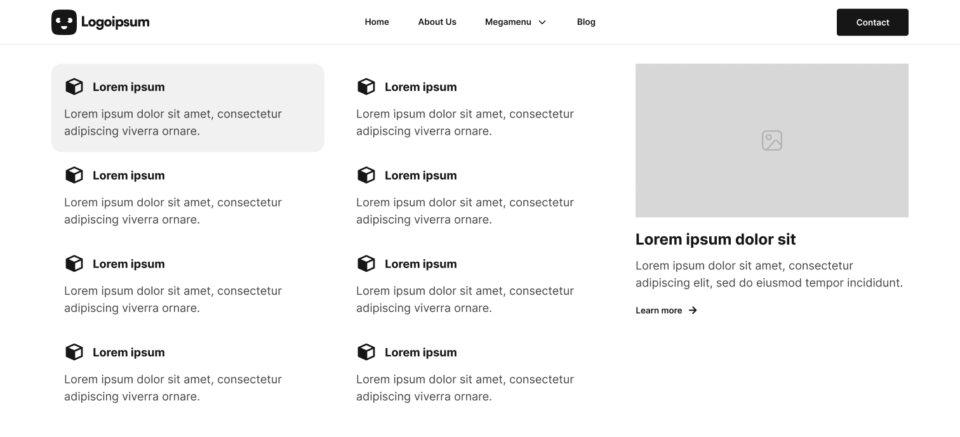Click the gray image placeholder thumbnail
This screenshot has height=437, width=960.
(x=772, y=140)
